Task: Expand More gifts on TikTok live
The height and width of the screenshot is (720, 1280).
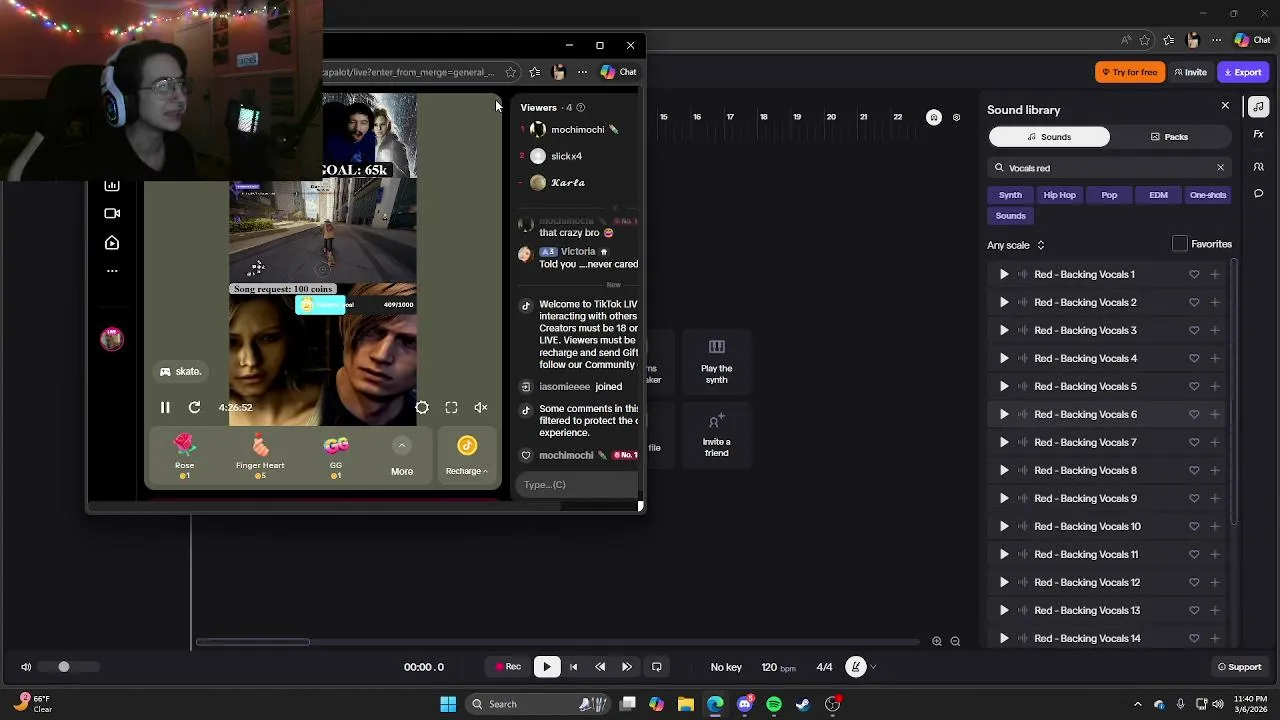Action: [x=402, y=456]
